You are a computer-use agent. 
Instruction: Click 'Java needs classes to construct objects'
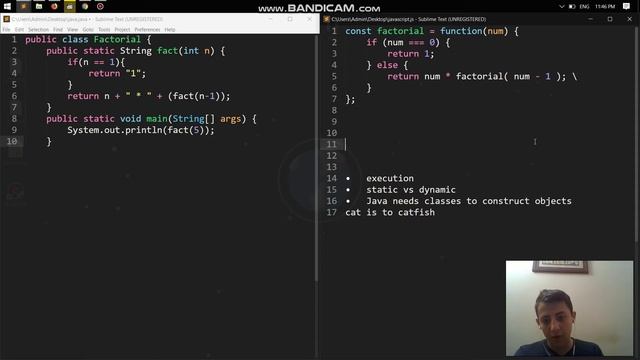click(x=469, y=201)
